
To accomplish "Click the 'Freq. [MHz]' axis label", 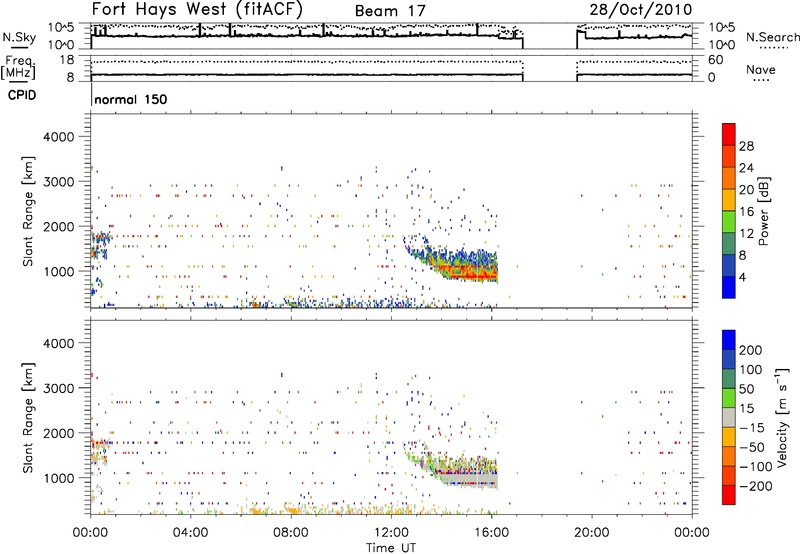I will click(18, 68).
